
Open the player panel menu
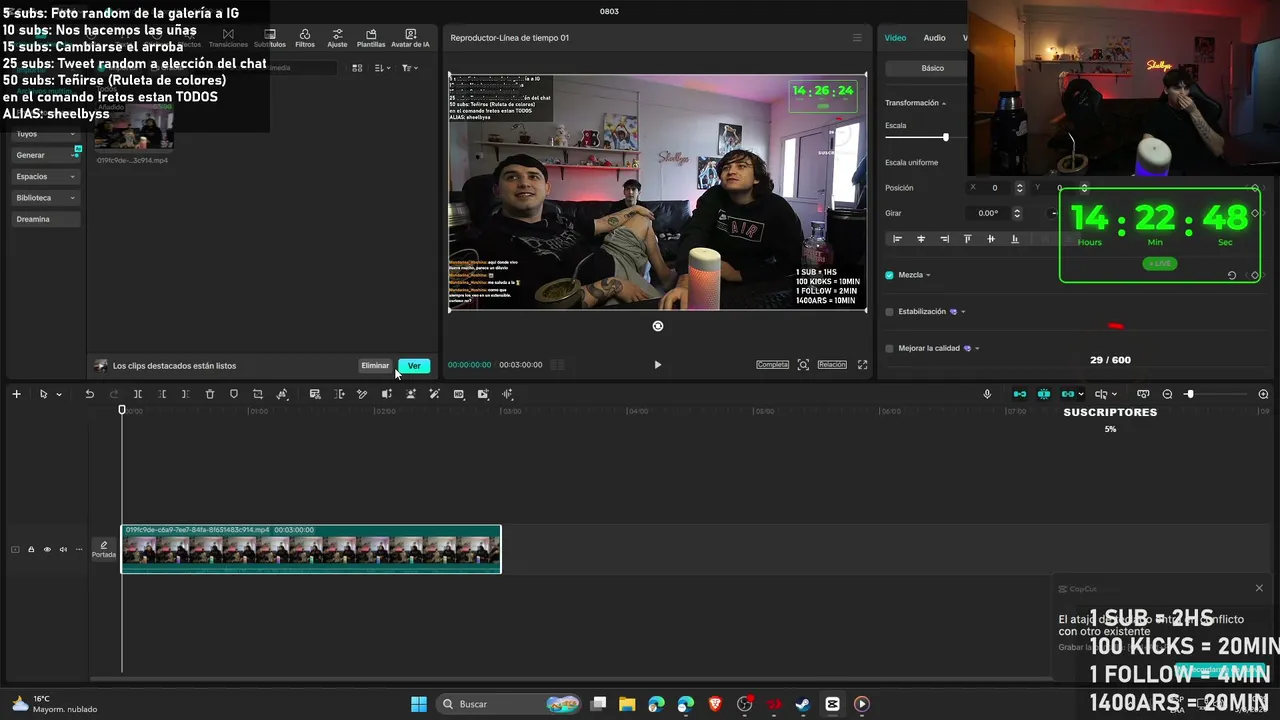point(857,38)
